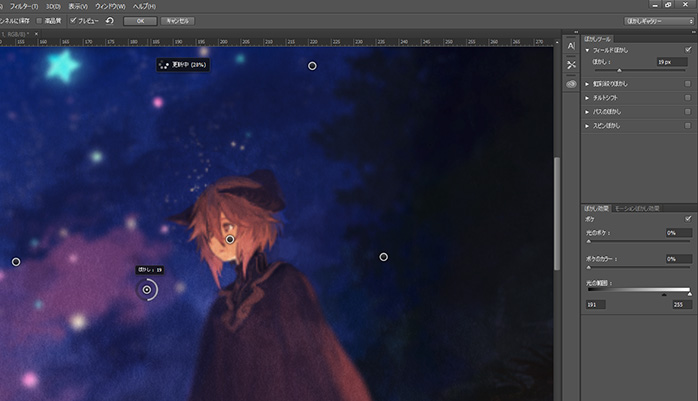Click the ボケのカラー 0% input field
The width and height of the screenshot is (698, 401).
click(x=678, y=259)
